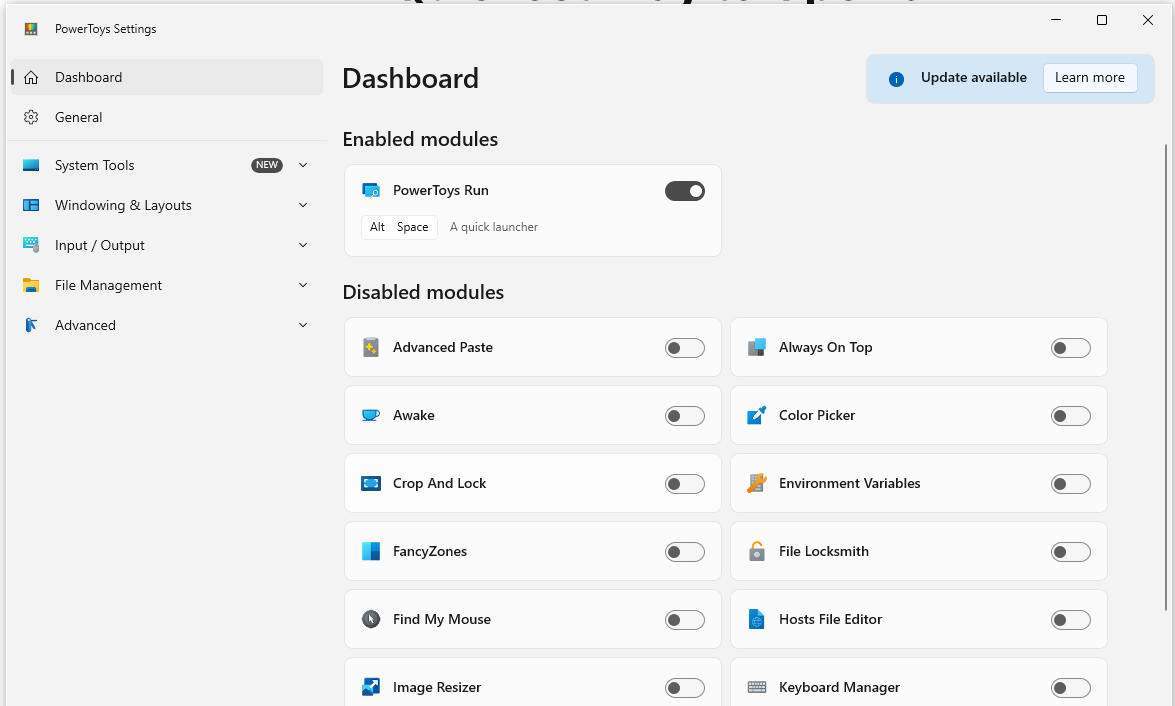
Task: Click the 'Disabled modules' heading
Action: tap(423, 292)
